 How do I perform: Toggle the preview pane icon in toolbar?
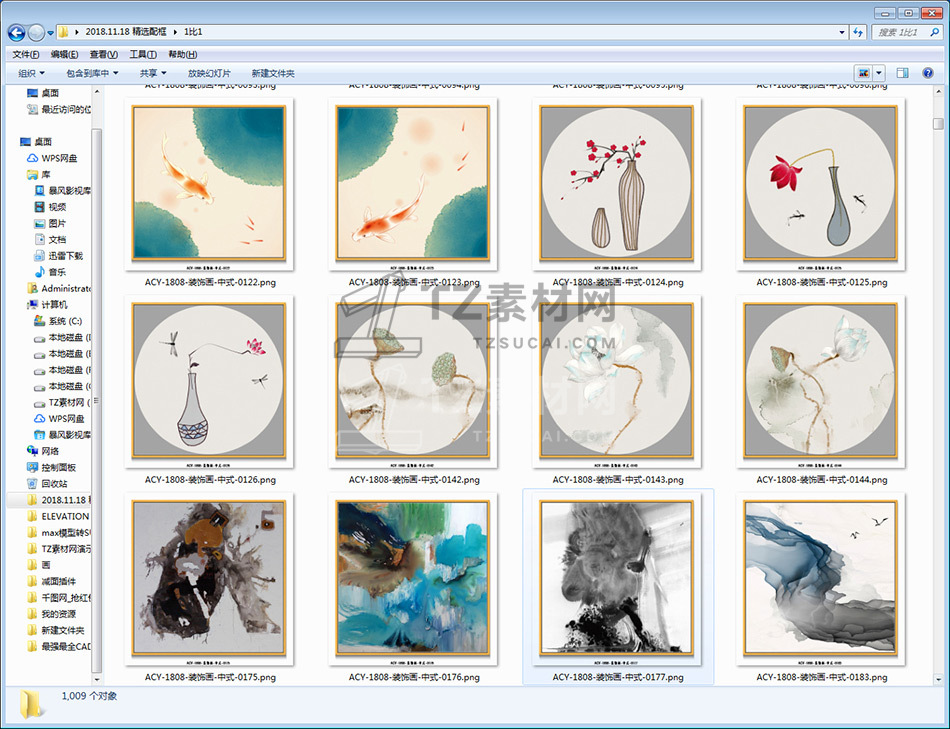pos(902,73)
